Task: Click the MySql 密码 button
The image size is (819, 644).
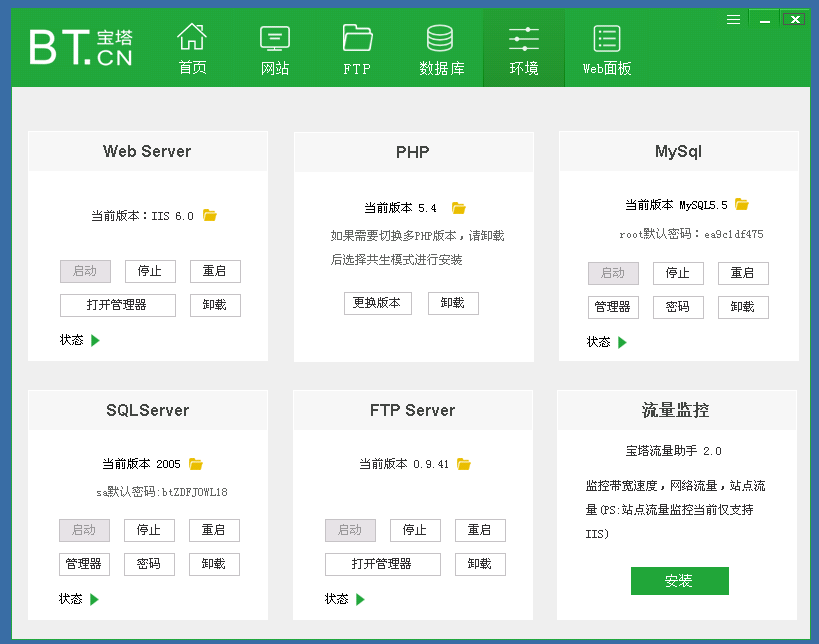Action: click(x=678, y=307)
